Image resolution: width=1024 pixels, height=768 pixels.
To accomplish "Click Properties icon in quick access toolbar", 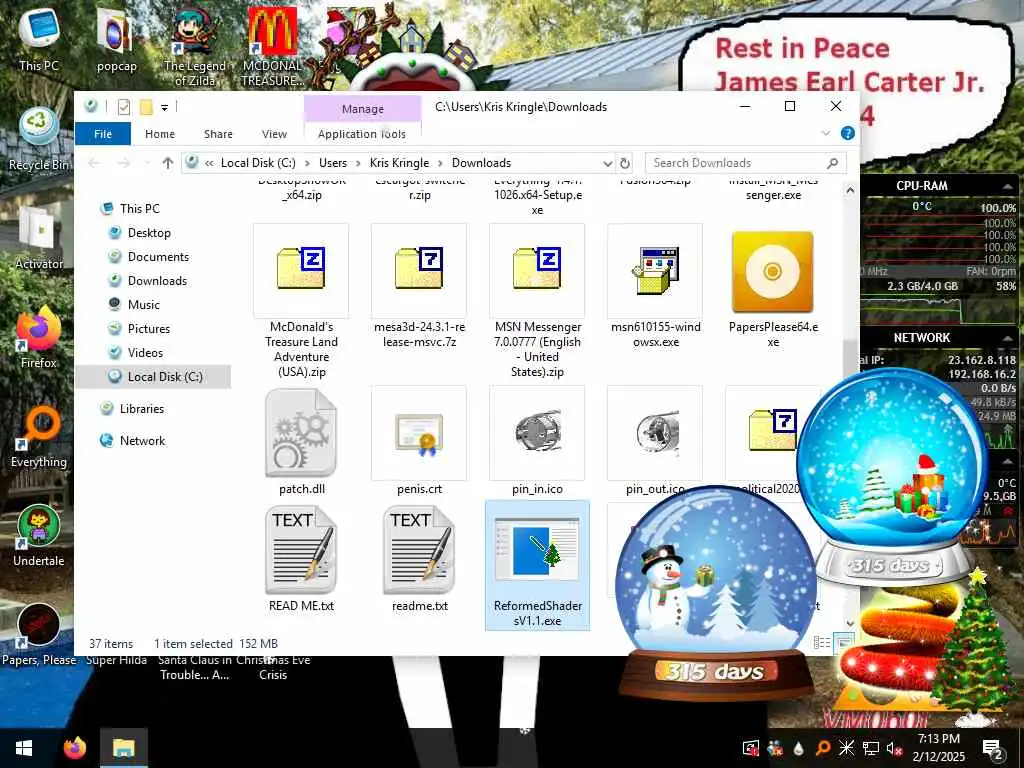I will tap(123, 107).
